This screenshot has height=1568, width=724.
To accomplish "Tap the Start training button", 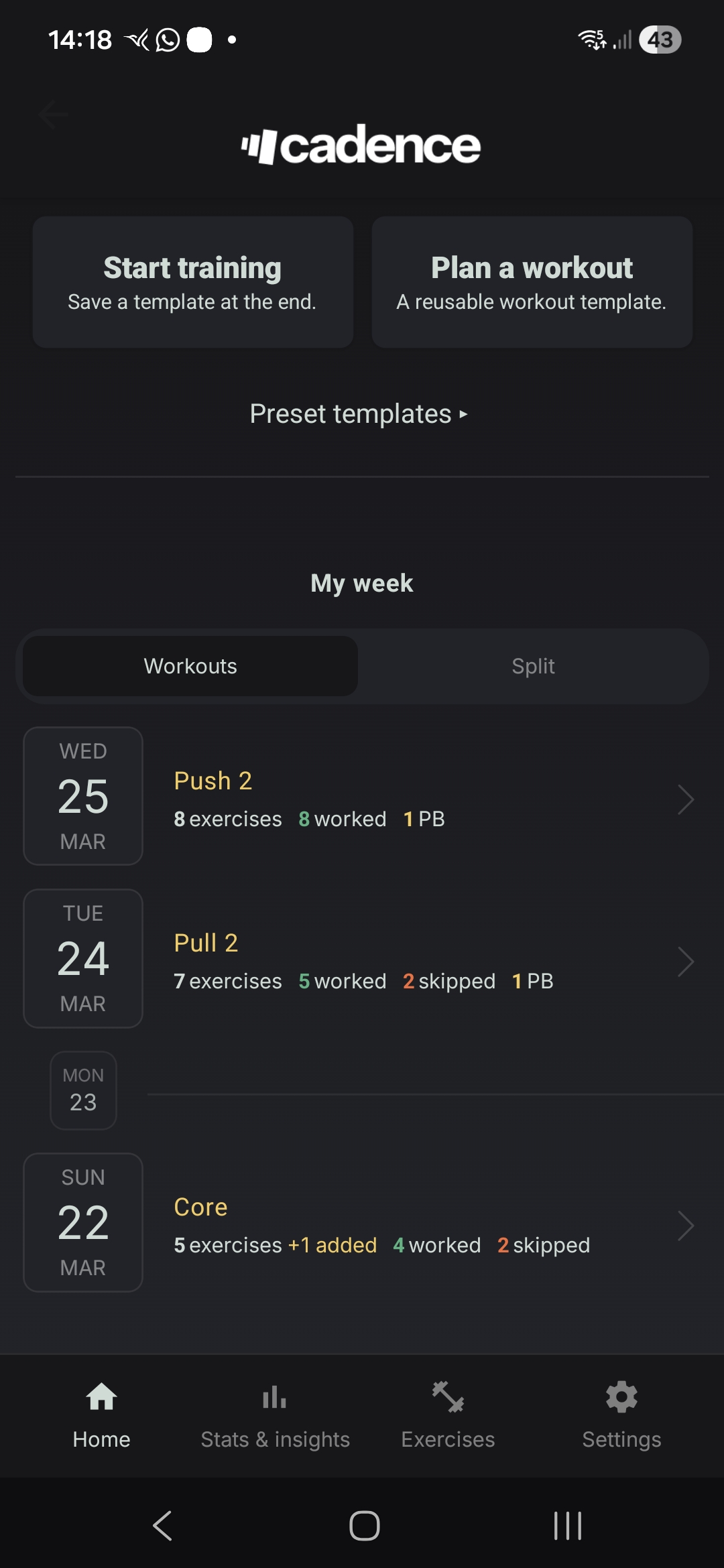I will [192, 281].
